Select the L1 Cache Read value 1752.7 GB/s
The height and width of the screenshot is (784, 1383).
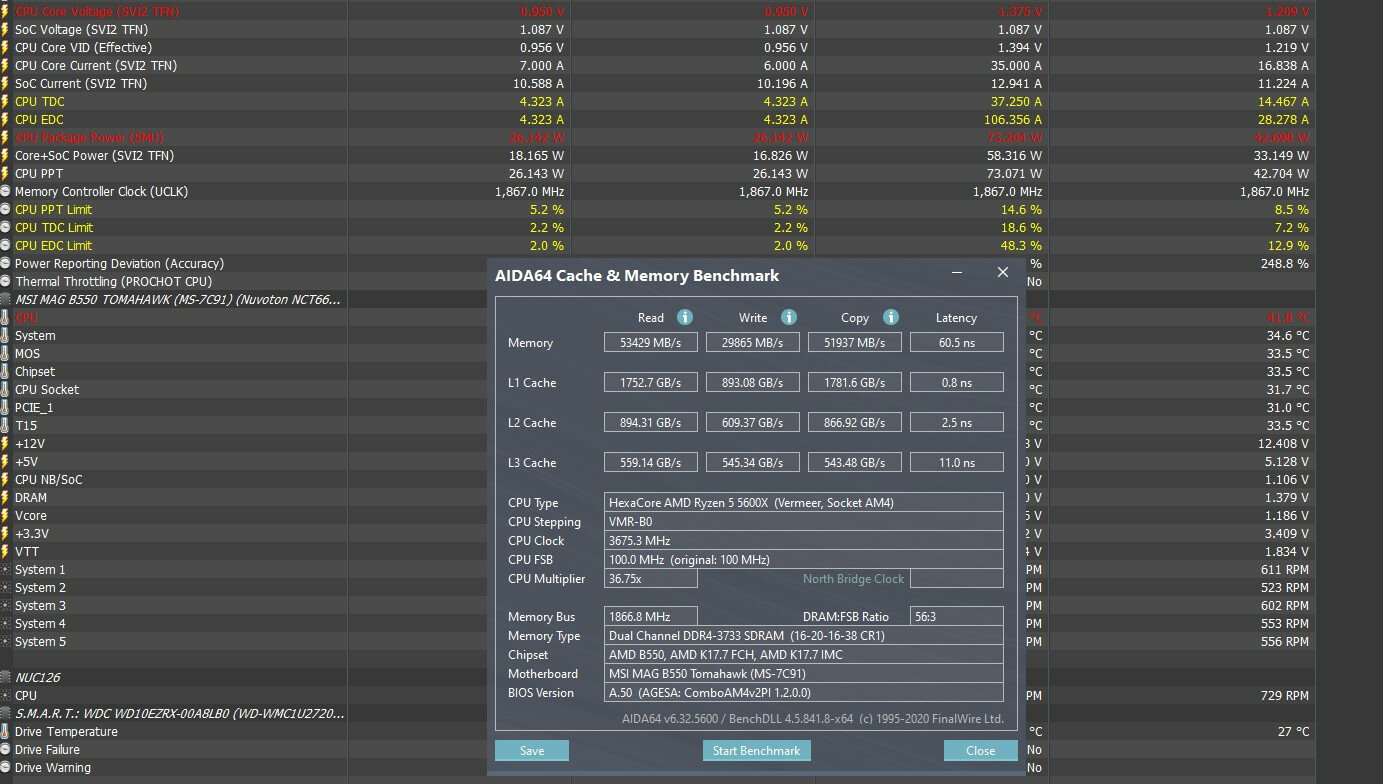click(651, 383)
